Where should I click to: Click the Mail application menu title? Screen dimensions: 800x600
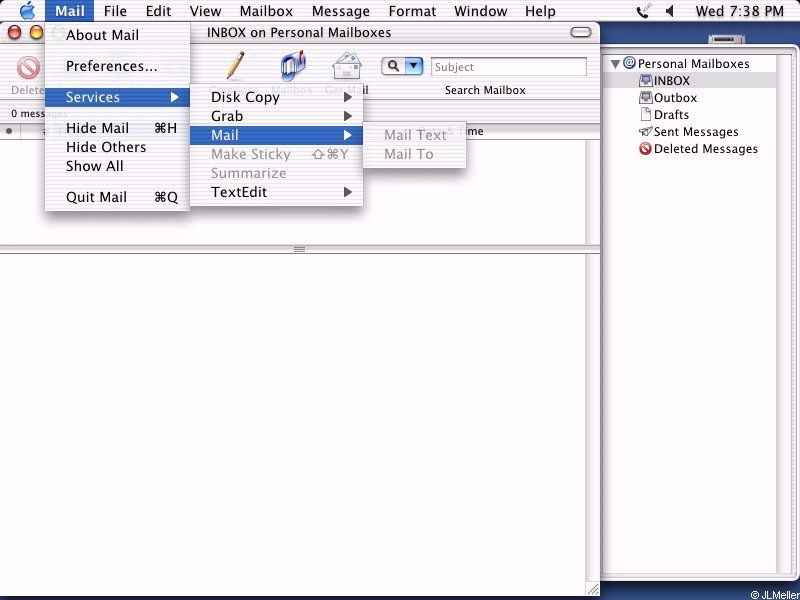coord(69,11)
